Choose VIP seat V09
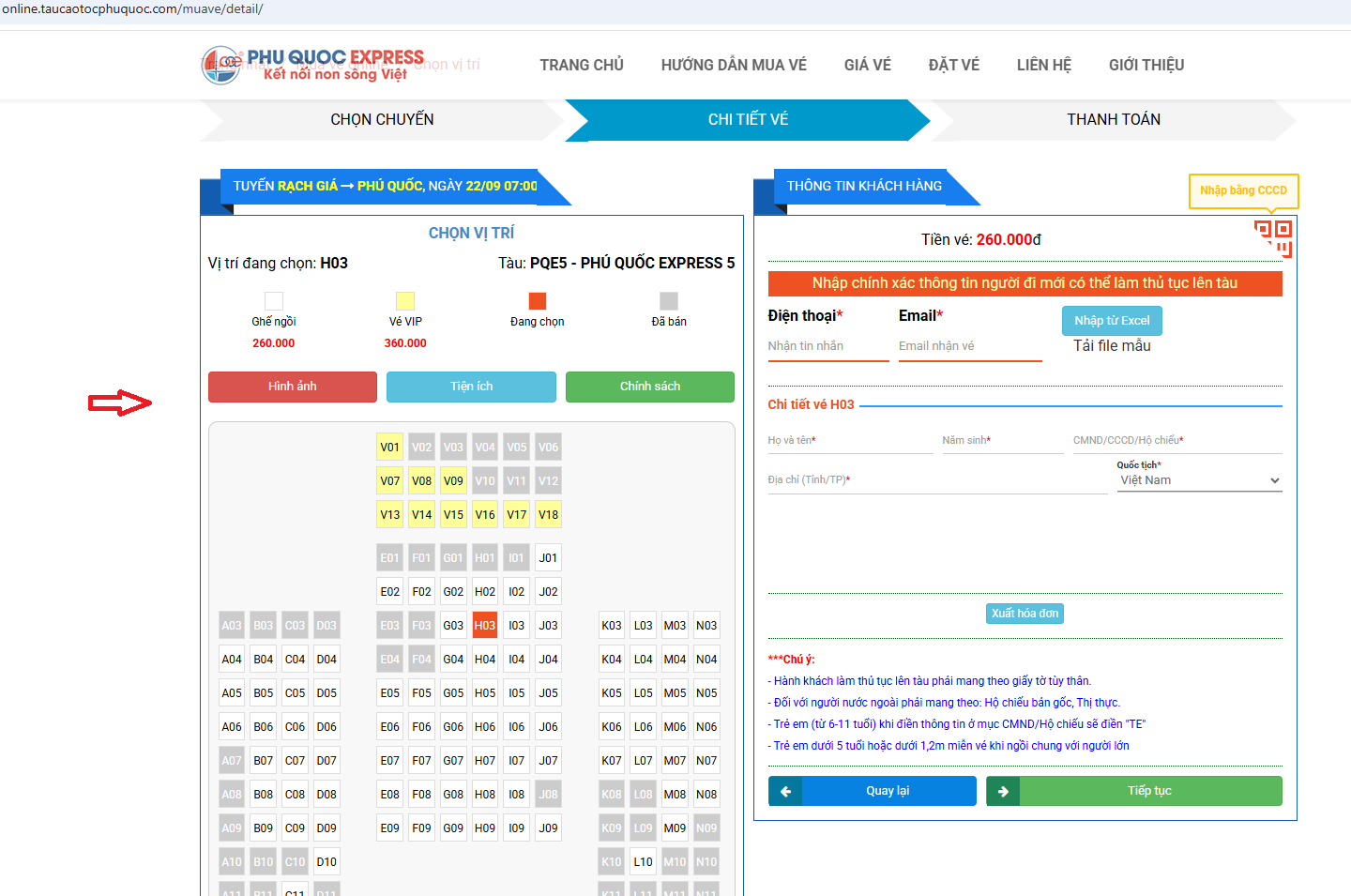This screenshot has height=896, width=1351. point(453,481)
